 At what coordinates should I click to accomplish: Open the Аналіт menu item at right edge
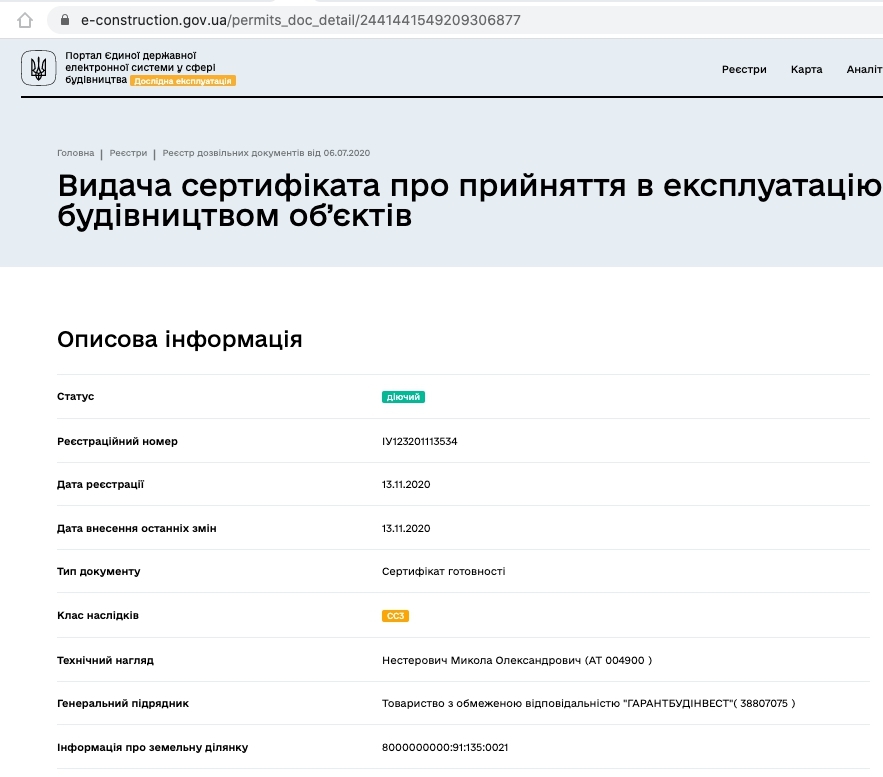tap(864, 69)
